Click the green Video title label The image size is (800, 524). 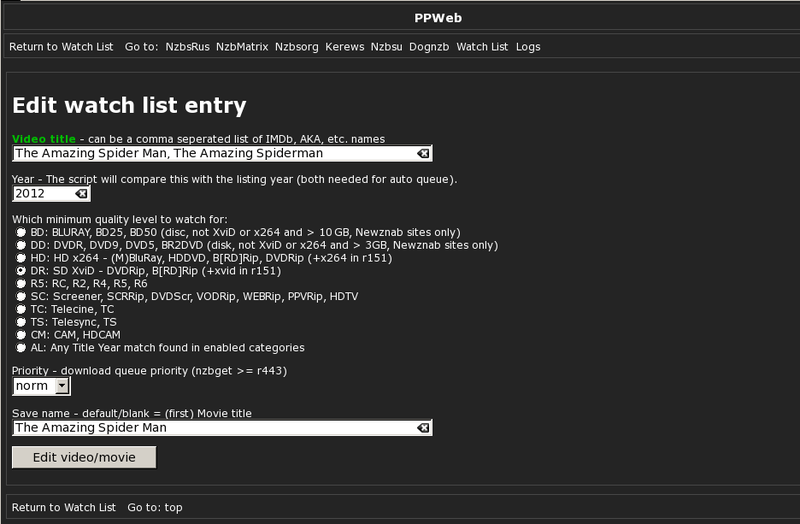coord(44,139)
